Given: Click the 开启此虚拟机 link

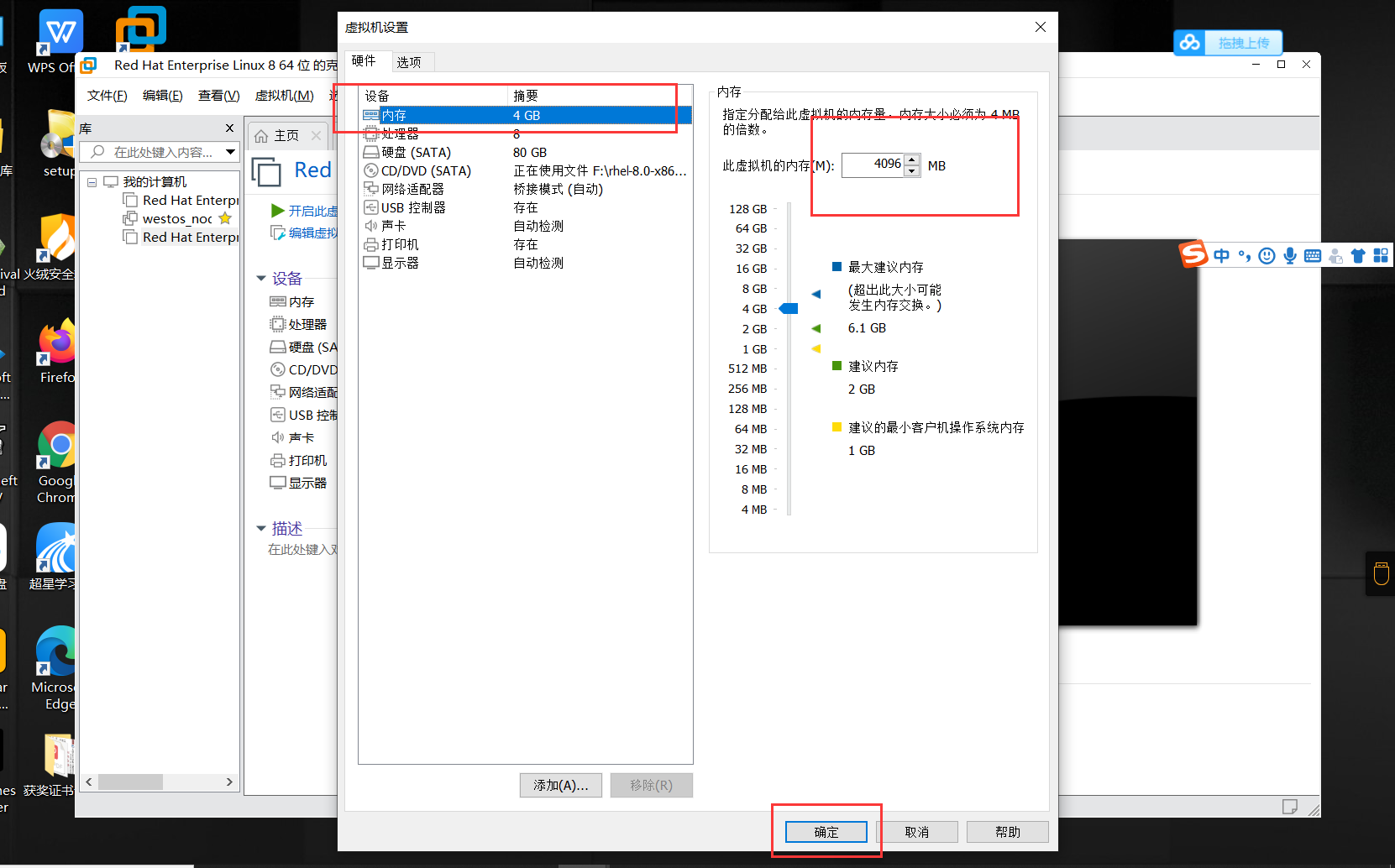Looking at the screenshot, I should pos(313,211).
